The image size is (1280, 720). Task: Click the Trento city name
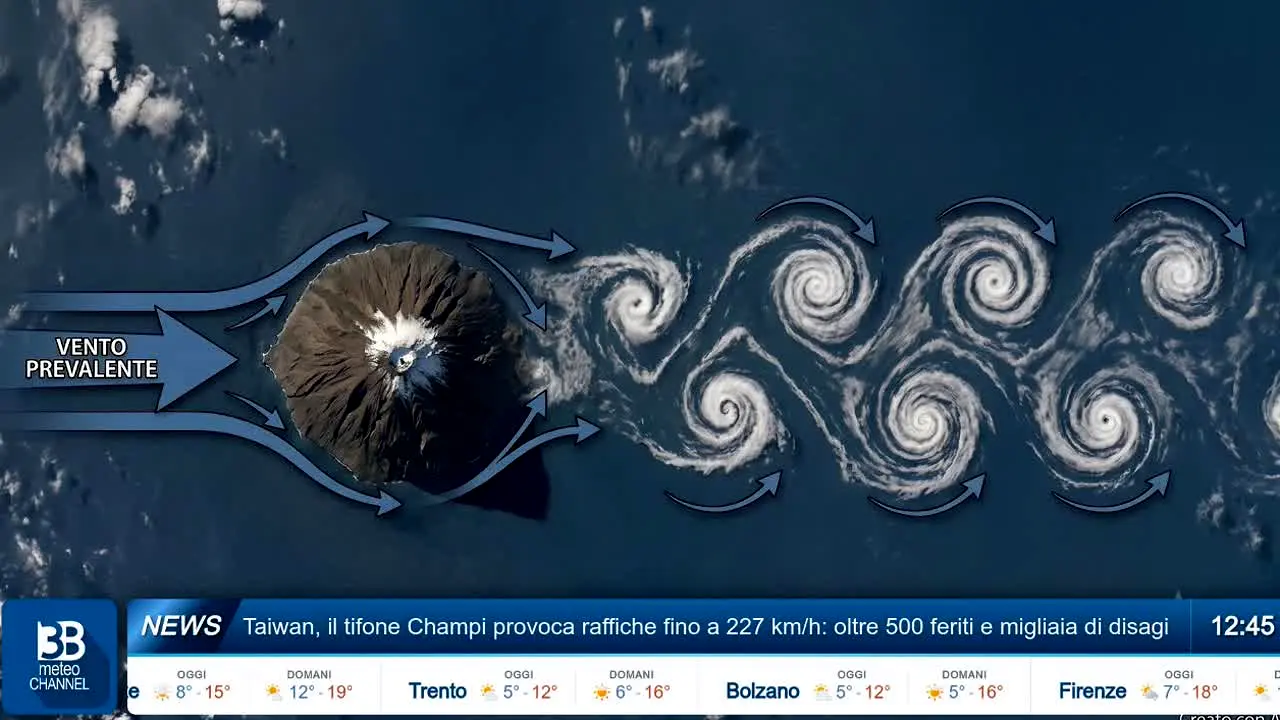(438, 691)
